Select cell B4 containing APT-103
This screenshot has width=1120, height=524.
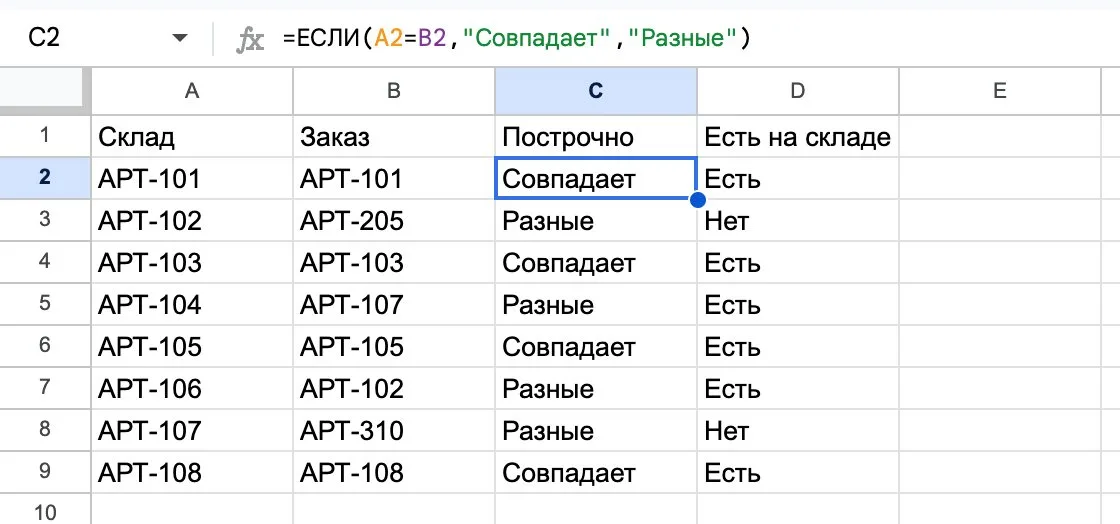click(x=394, y=262)
